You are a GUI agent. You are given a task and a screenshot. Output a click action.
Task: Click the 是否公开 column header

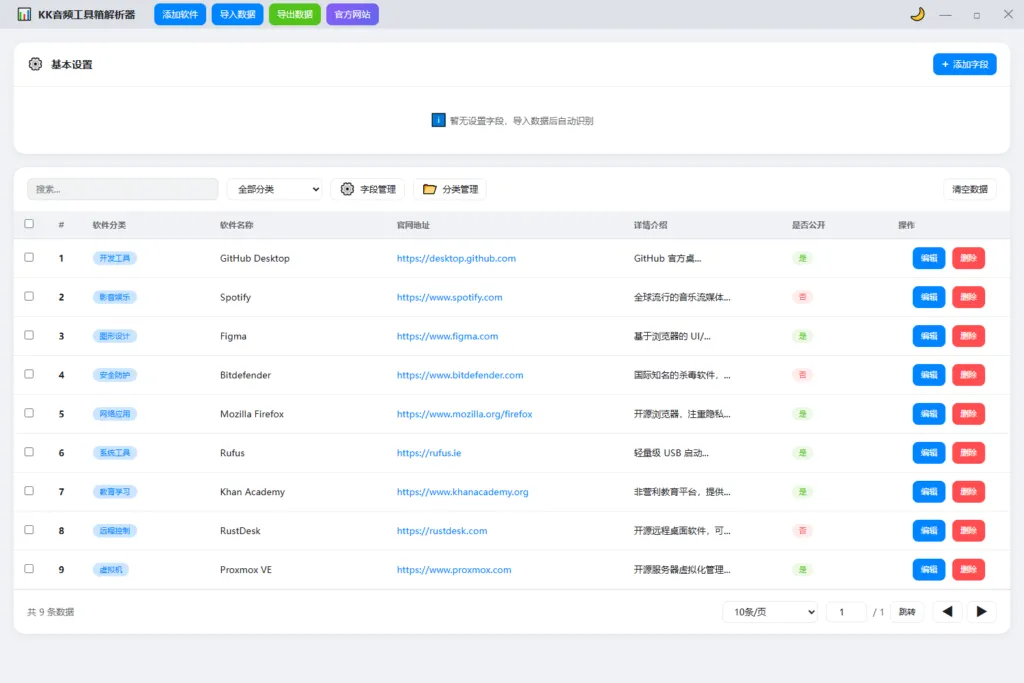pyautogui.click(x=808, y=225)
